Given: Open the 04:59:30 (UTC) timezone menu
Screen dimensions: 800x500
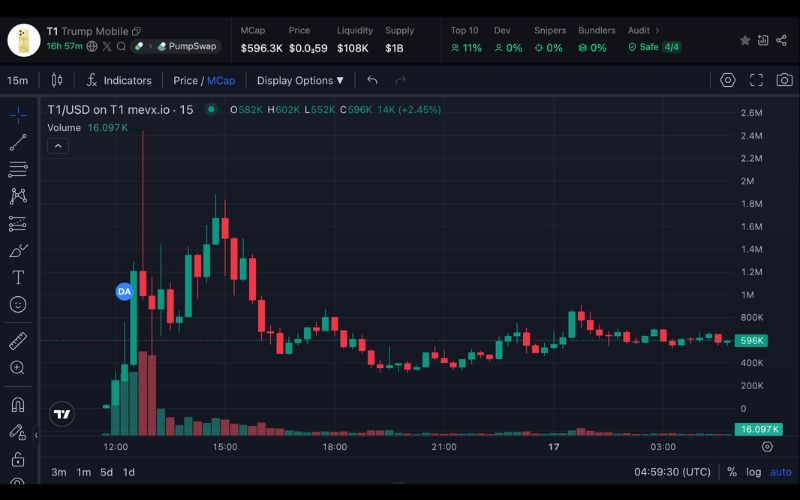Looking at the screenshot, I should (x=672, y=472).
